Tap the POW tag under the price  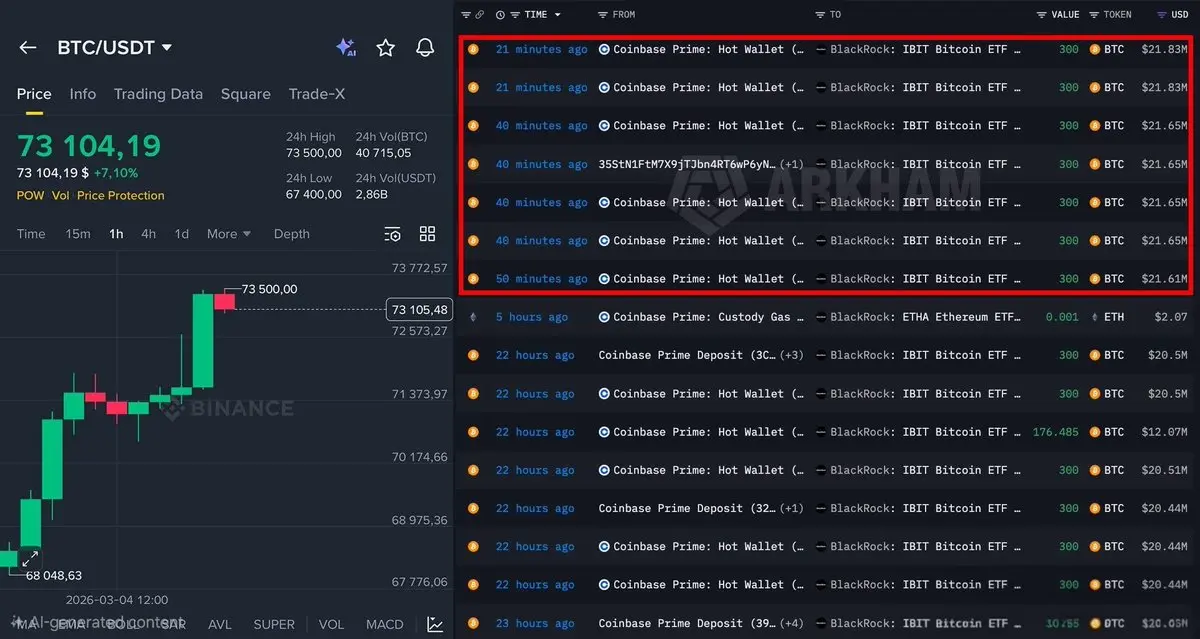click(x=30, y=196)
